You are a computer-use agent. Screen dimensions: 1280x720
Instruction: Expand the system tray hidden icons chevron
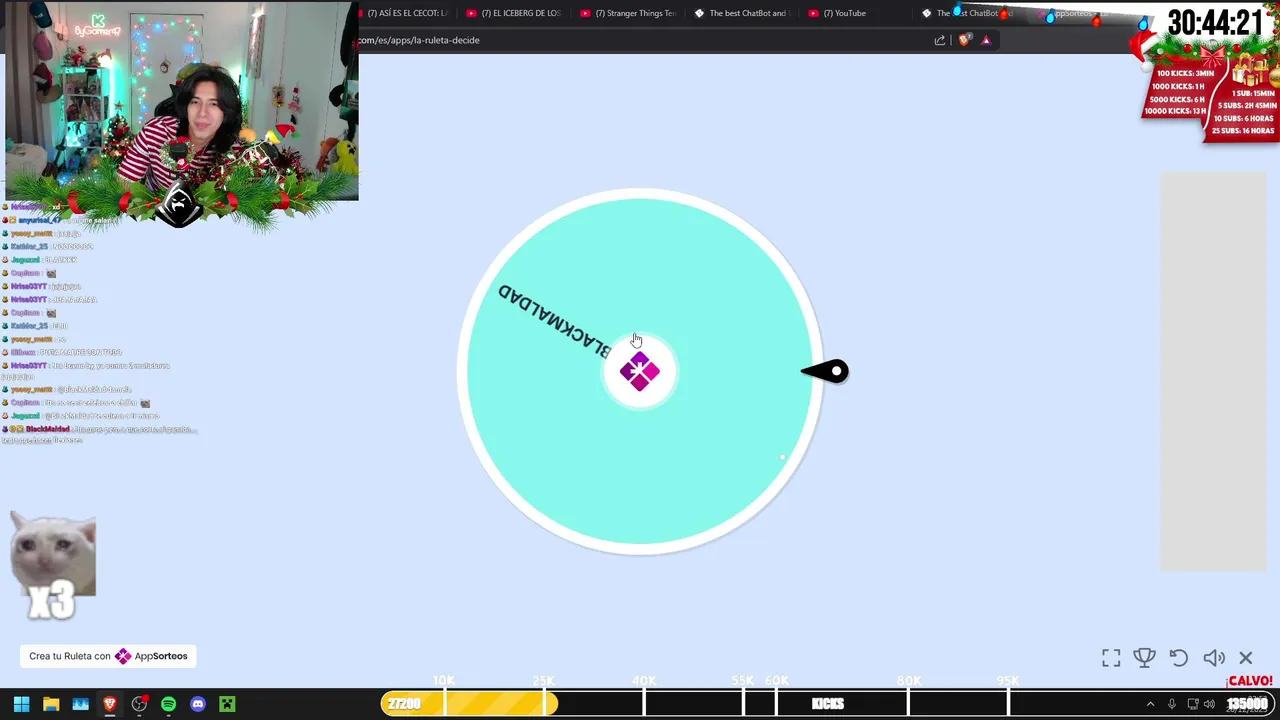tap(1150, 704)
